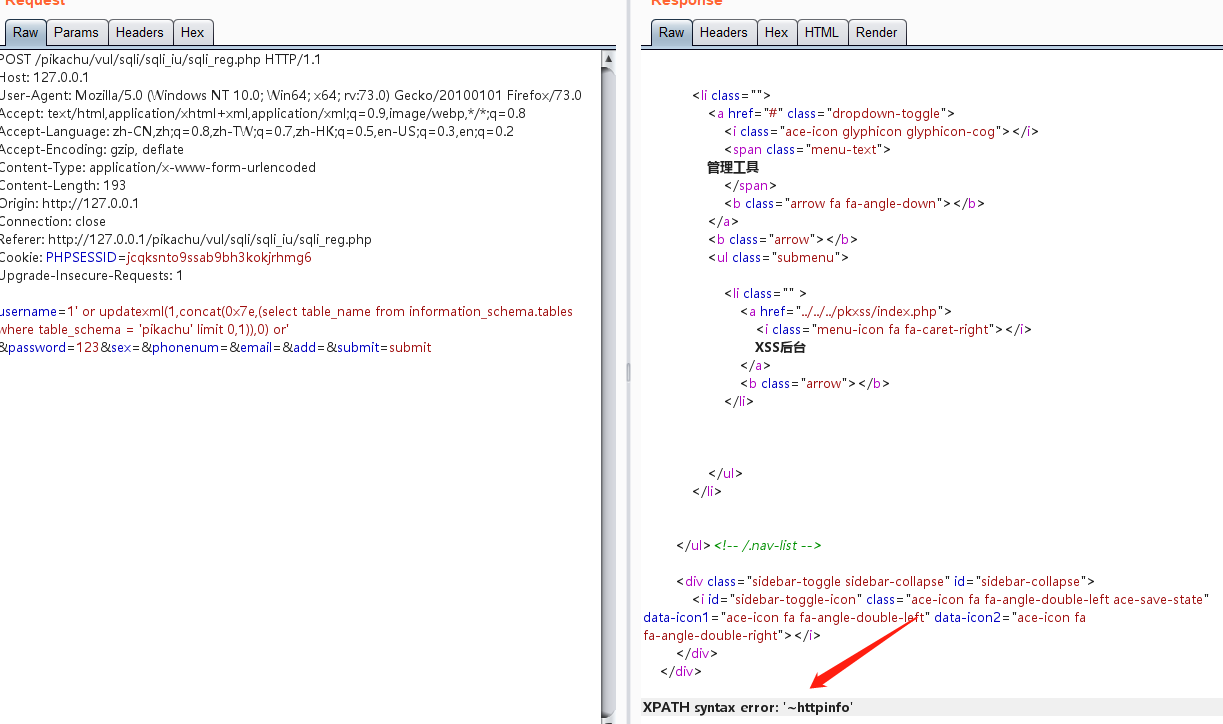
Task: Open the Response HTML tab
Action: (x=822, y=32)
